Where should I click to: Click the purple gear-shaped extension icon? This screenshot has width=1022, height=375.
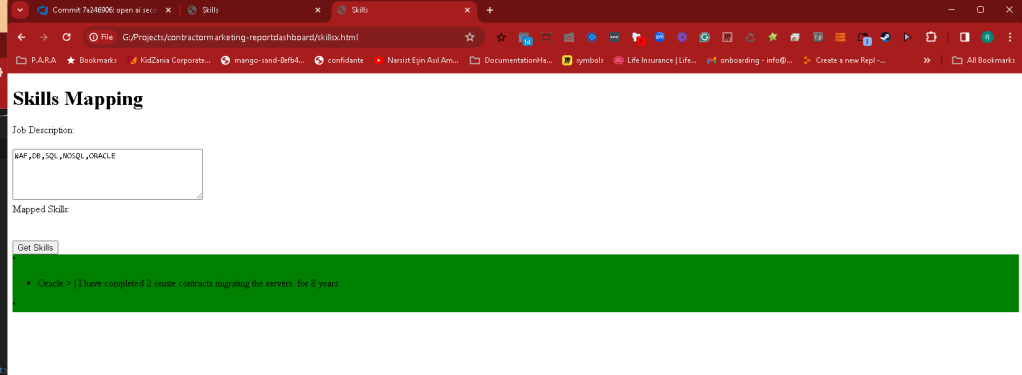[682, 37]
